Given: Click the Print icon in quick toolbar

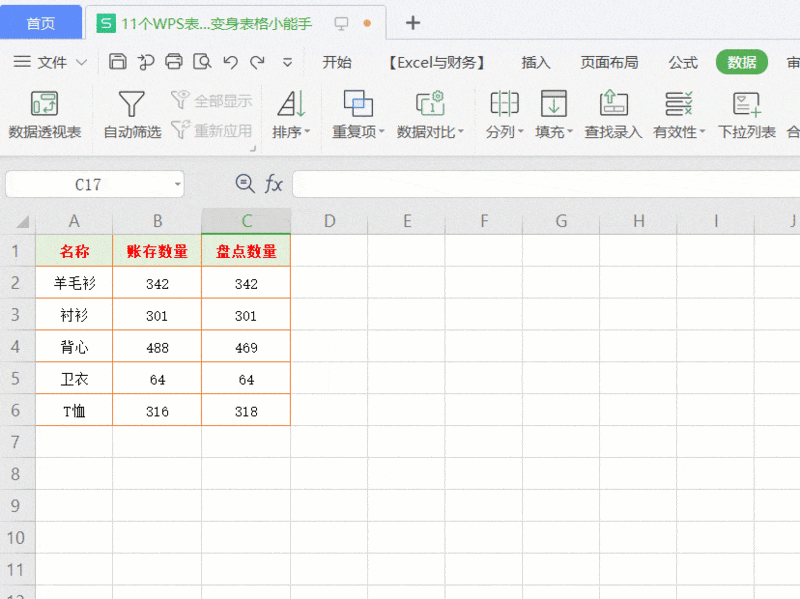Looking at the screenshot, I should (174, 62).
